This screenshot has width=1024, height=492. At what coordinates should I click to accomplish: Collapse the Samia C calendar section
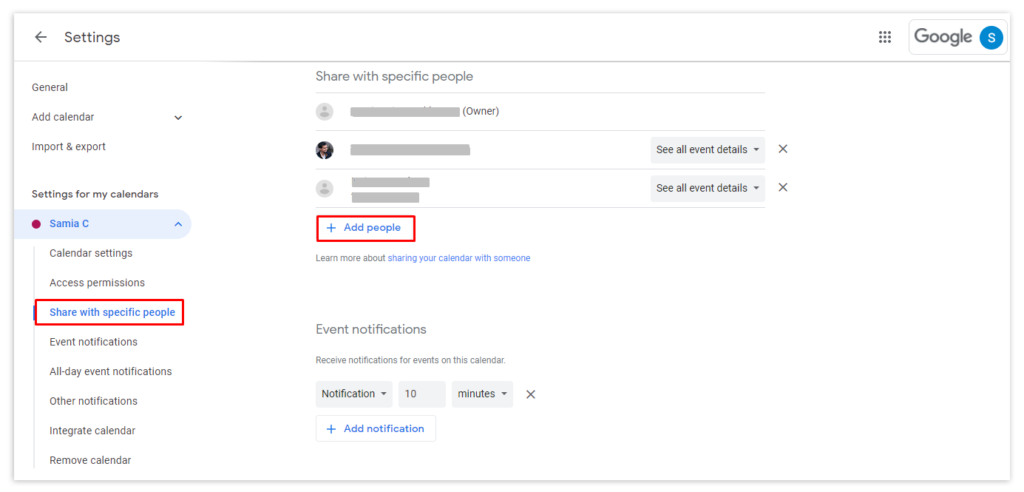(178, 224)
